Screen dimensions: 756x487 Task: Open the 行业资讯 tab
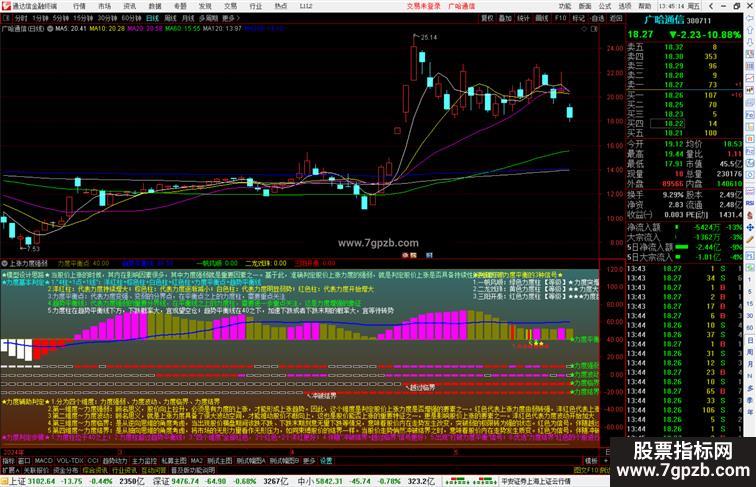(x=124, y=470)
